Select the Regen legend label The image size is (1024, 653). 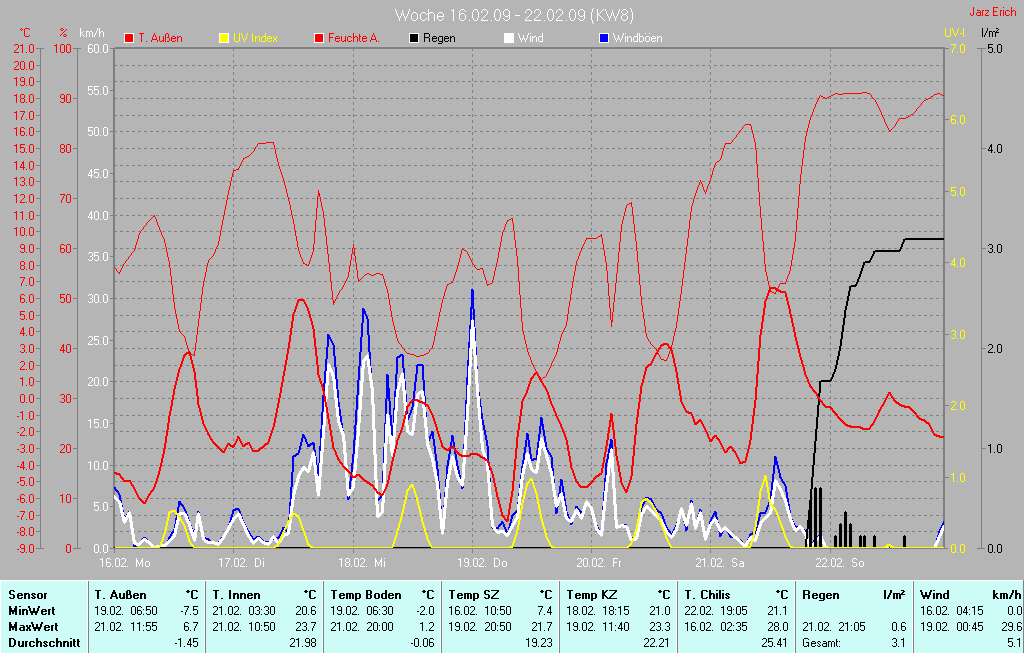[x=440, y=39]
